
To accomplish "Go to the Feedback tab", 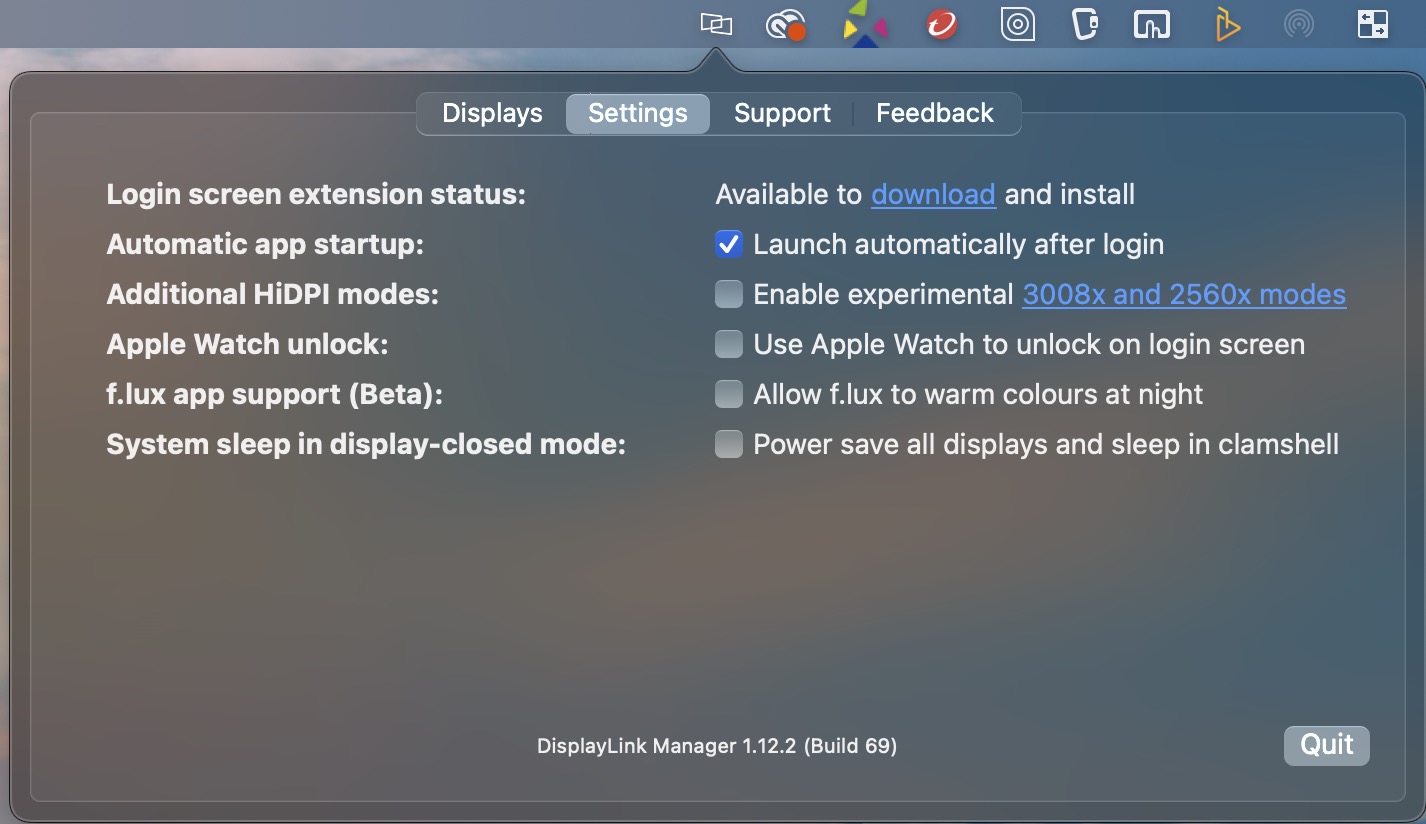I will coord(934,113).
